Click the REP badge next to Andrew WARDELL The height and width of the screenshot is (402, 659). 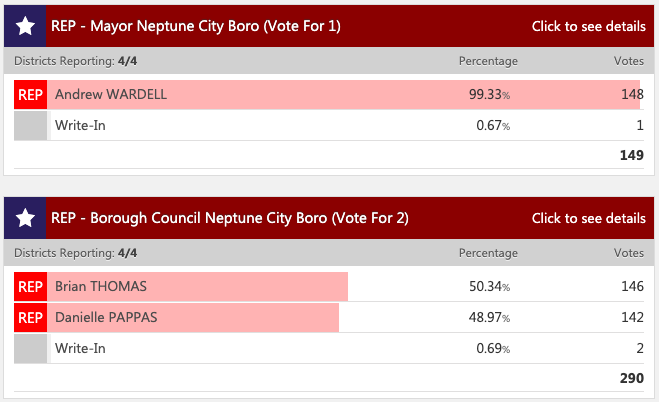point(30,95)
